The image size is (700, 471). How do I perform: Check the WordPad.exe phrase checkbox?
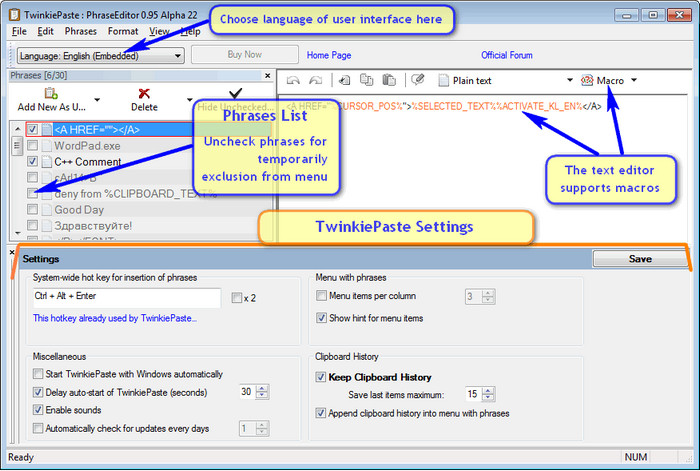pyautogui.click(x=32, y=146)
